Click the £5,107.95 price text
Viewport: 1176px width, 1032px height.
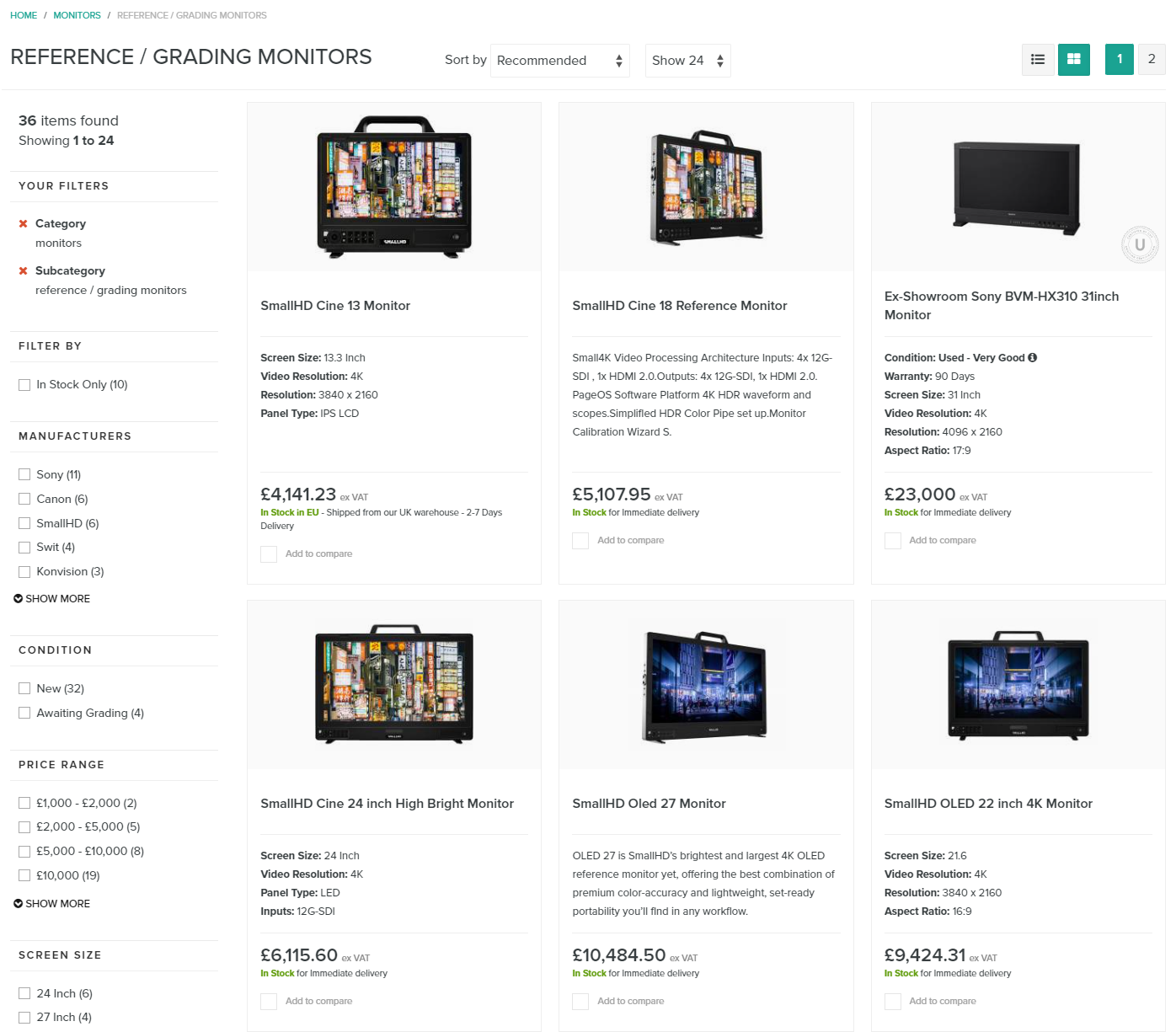point(612,495)
